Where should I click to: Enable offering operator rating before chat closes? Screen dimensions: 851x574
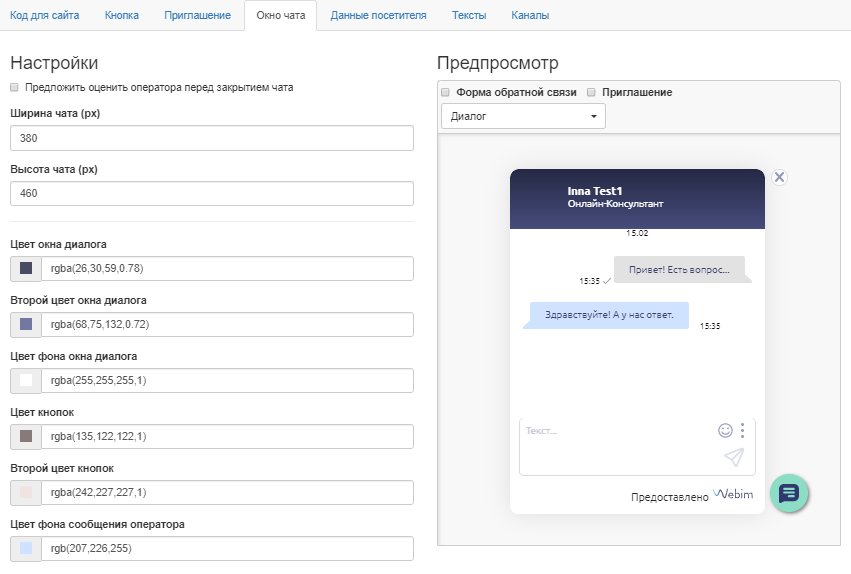pos(14,87)
